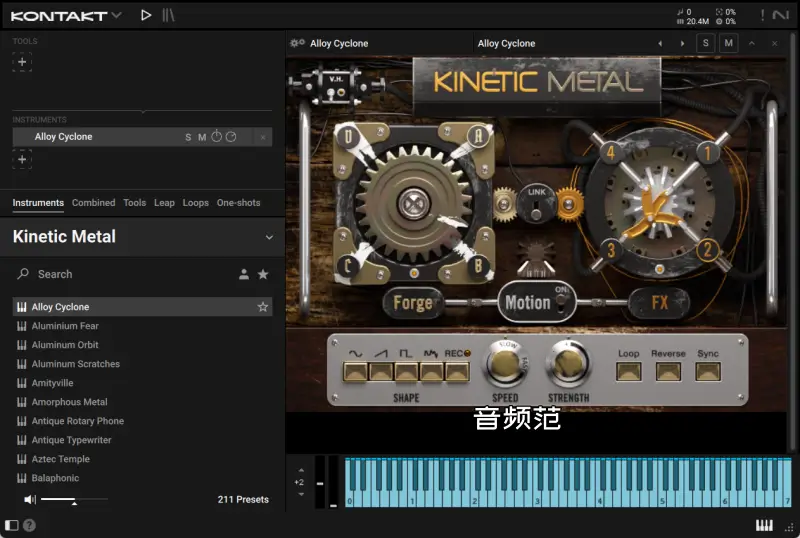This screenshot has height=538, width=800.
Task: Open the instrument gear settings icon
Action: coord(297,43)
